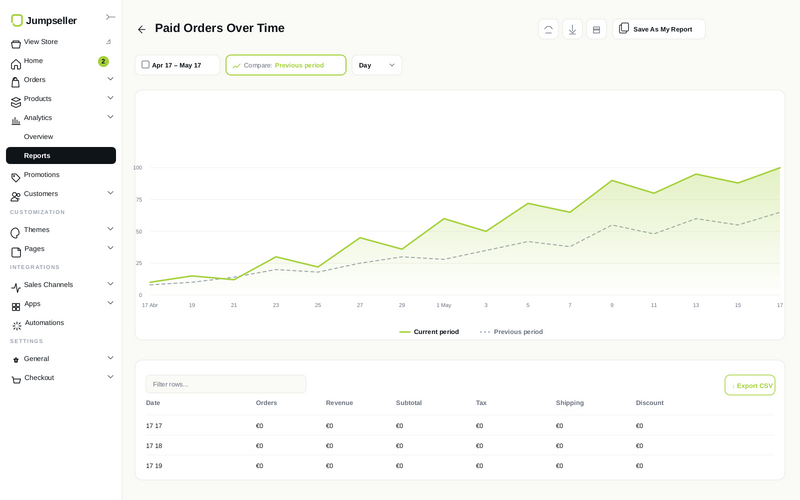The width and height of the screenshot is (800, 500).
Task: Click the Jumpseller logo
Action: pyautogui.click(x=44, y=20)
